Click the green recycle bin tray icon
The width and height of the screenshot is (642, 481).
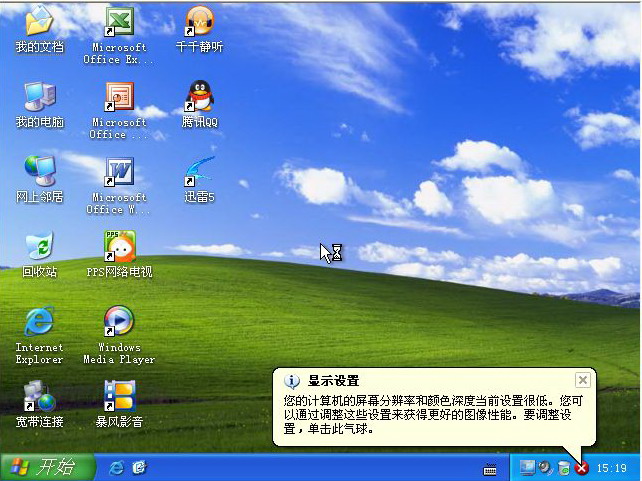564,467
